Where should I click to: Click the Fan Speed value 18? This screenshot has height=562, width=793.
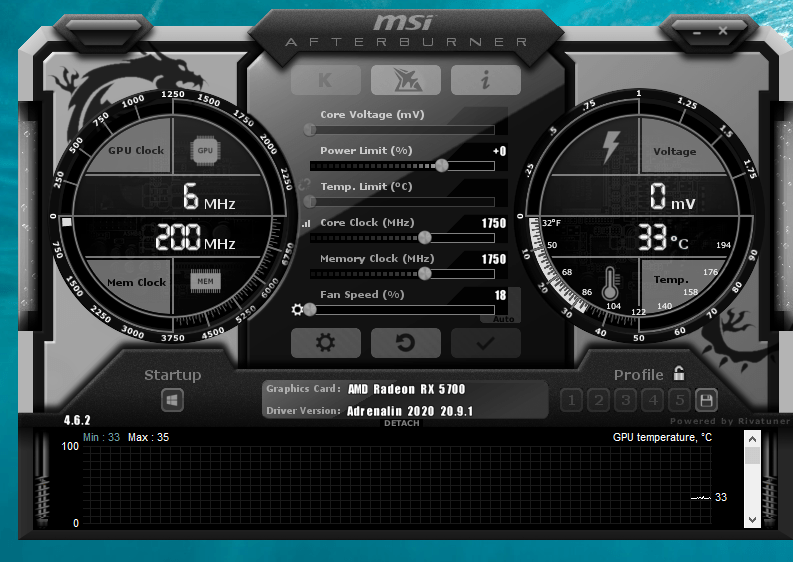(500, 295)
